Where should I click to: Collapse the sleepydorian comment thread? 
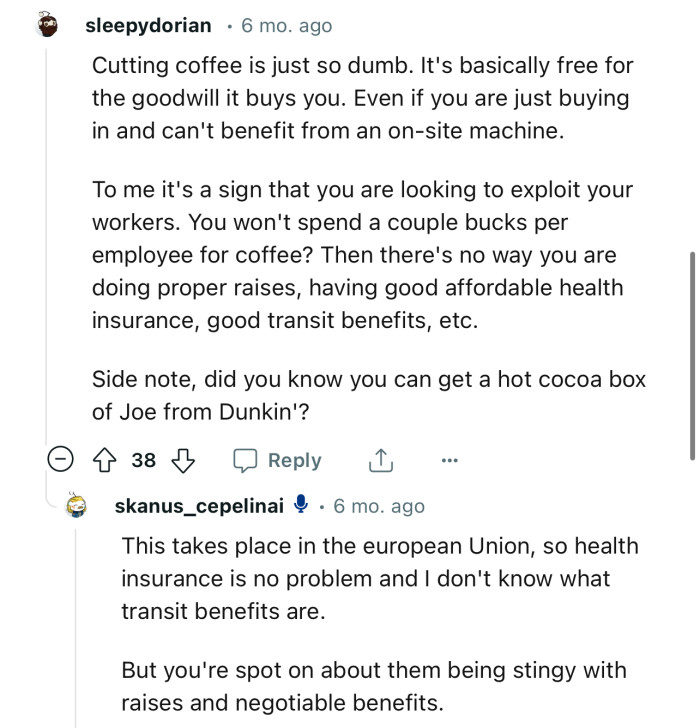60,460
